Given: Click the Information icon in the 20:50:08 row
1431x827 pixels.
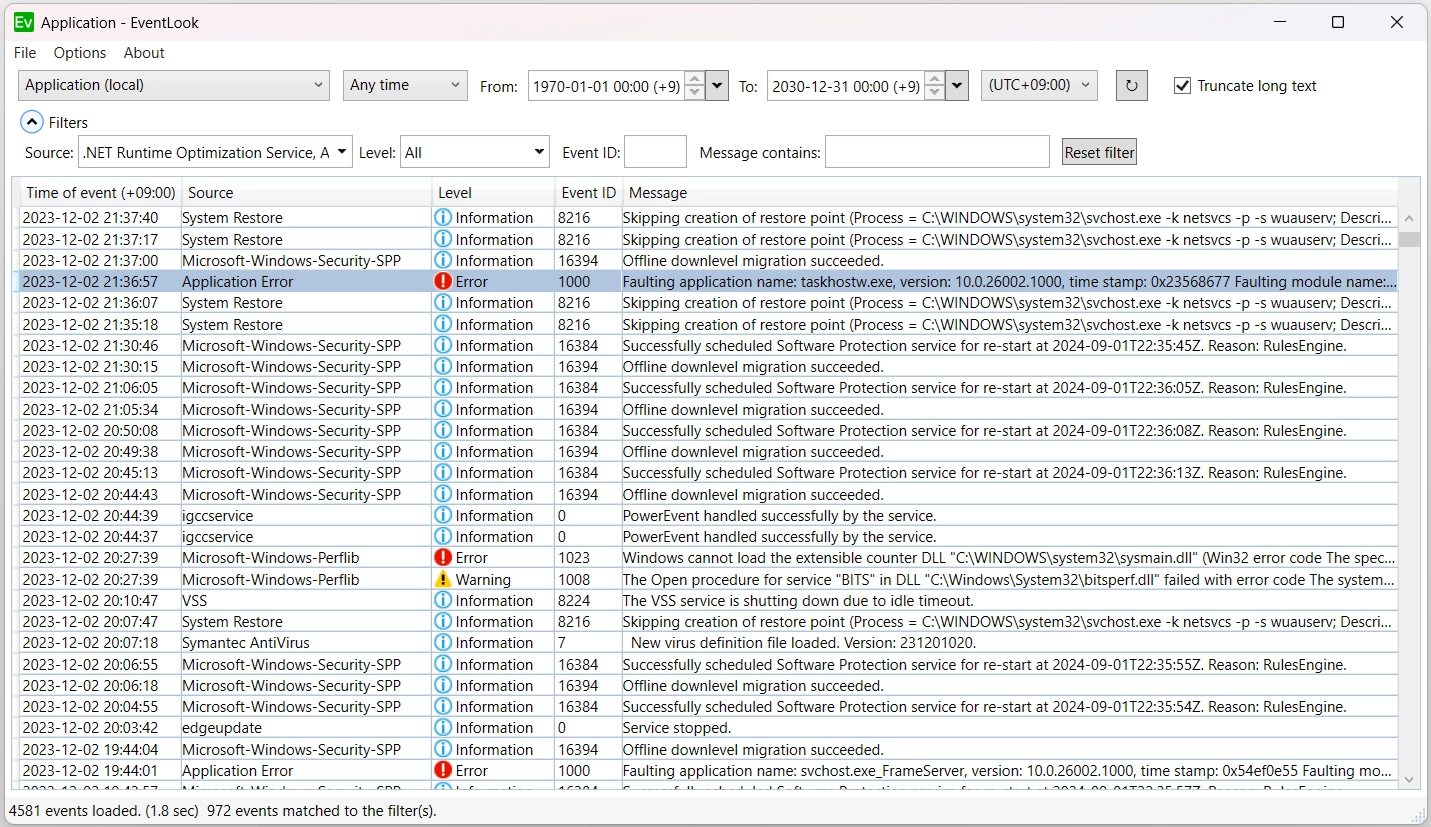Looking at the screenshot, I should 443,431.
